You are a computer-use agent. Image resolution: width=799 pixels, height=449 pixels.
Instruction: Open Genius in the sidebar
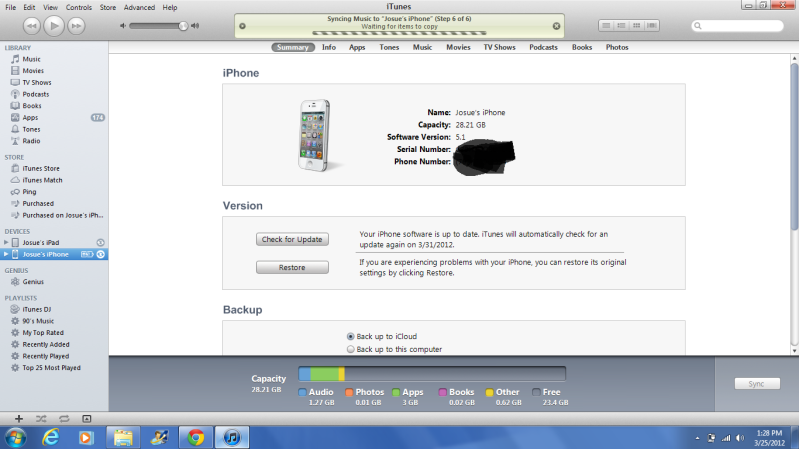pyautogui.click(x=33, y=282)
